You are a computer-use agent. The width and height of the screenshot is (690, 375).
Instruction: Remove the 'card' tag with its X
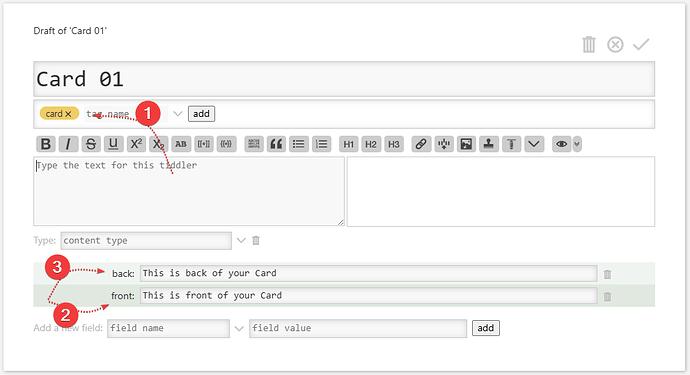(x=68, y=114)
